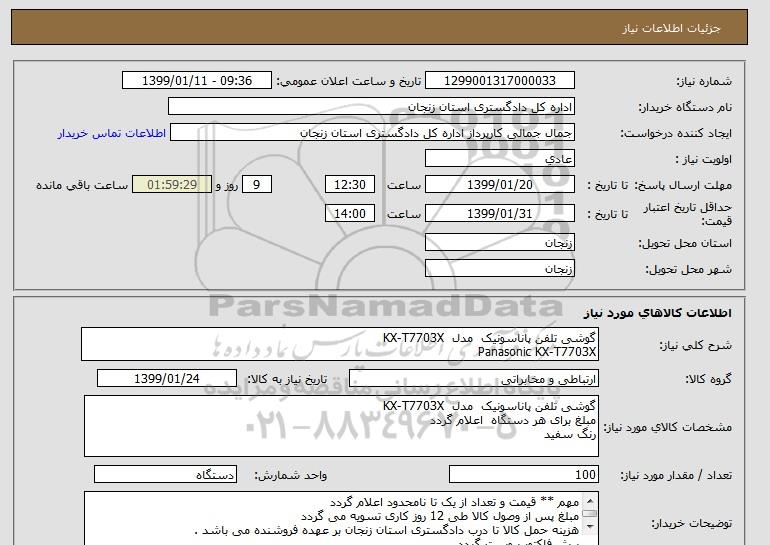
Task: Click the label شماره نیاز
Action: 704,82
